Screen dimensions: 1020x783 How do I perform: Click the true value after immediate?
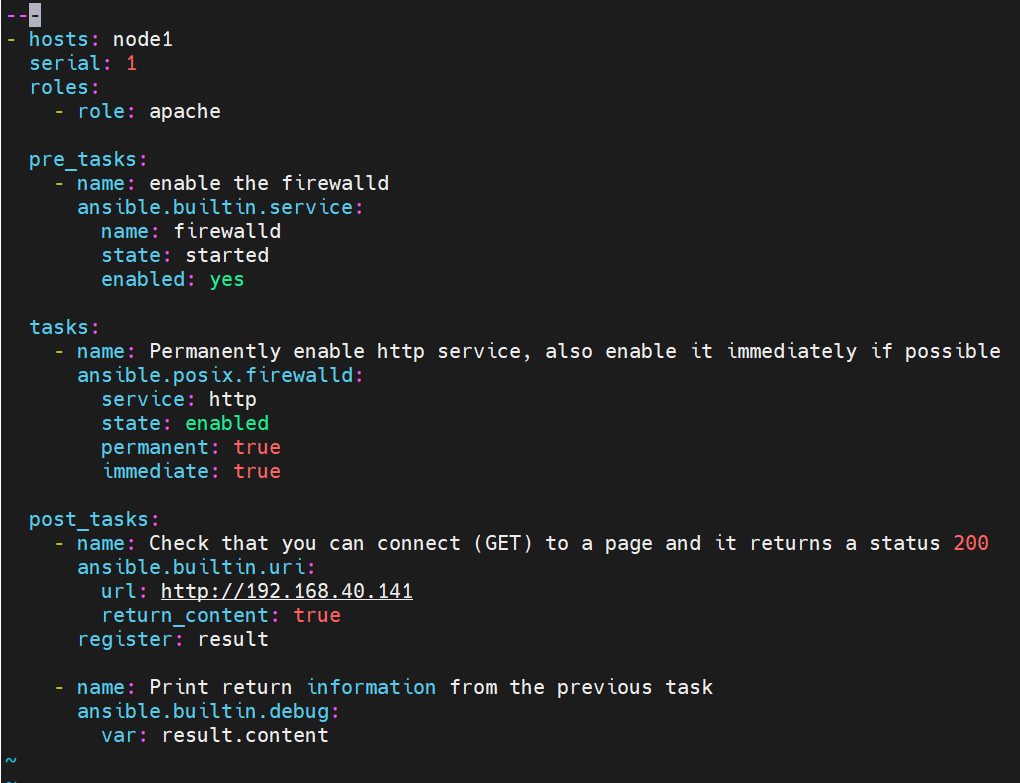click(x=257, y=471)
